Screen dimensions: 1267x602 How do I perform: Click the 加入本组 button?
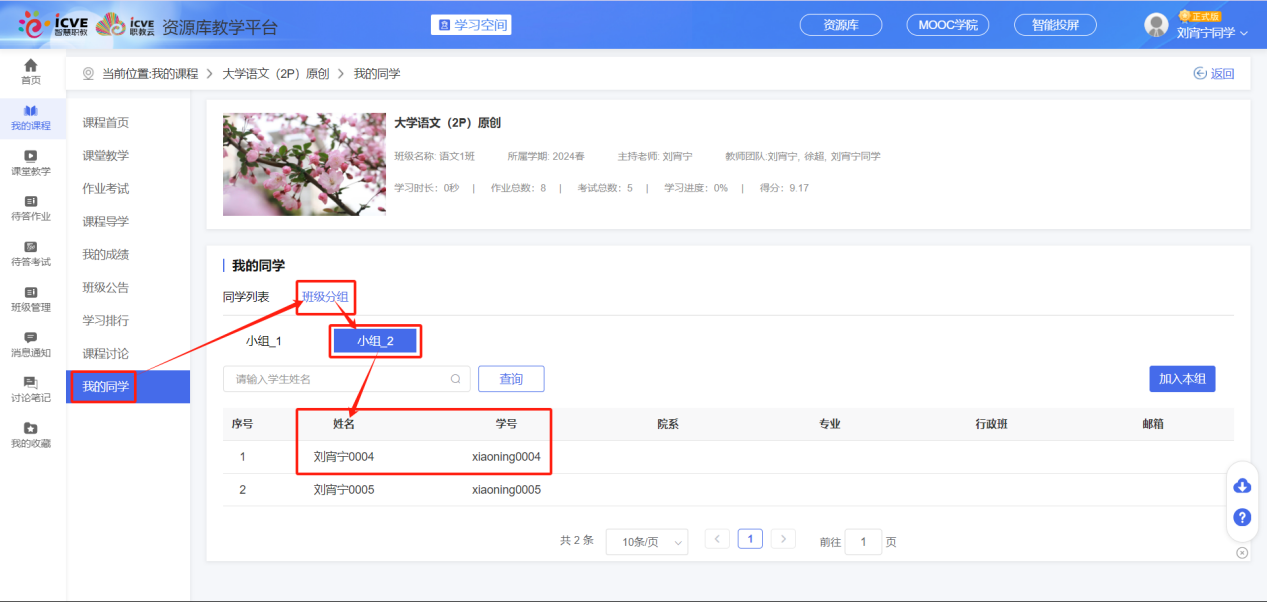tap(1182, 379)
